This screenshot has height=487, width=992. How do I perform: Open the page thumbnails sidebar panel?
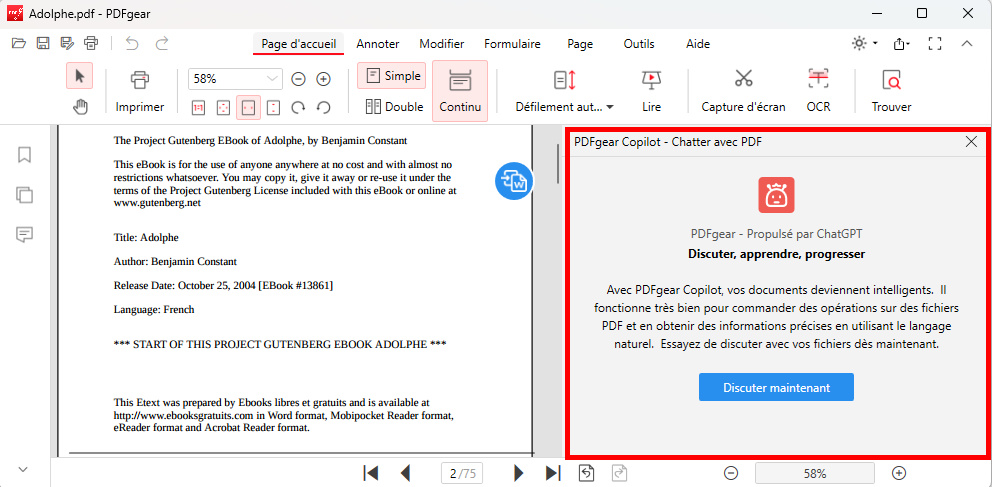[x=25, y=195]
